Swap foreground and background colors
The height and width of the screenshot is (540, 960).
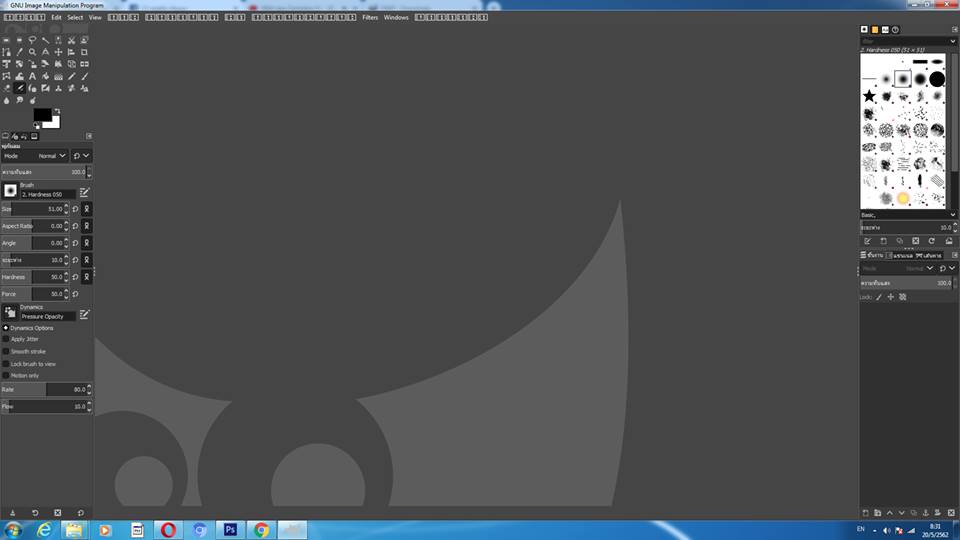(57, 111)
